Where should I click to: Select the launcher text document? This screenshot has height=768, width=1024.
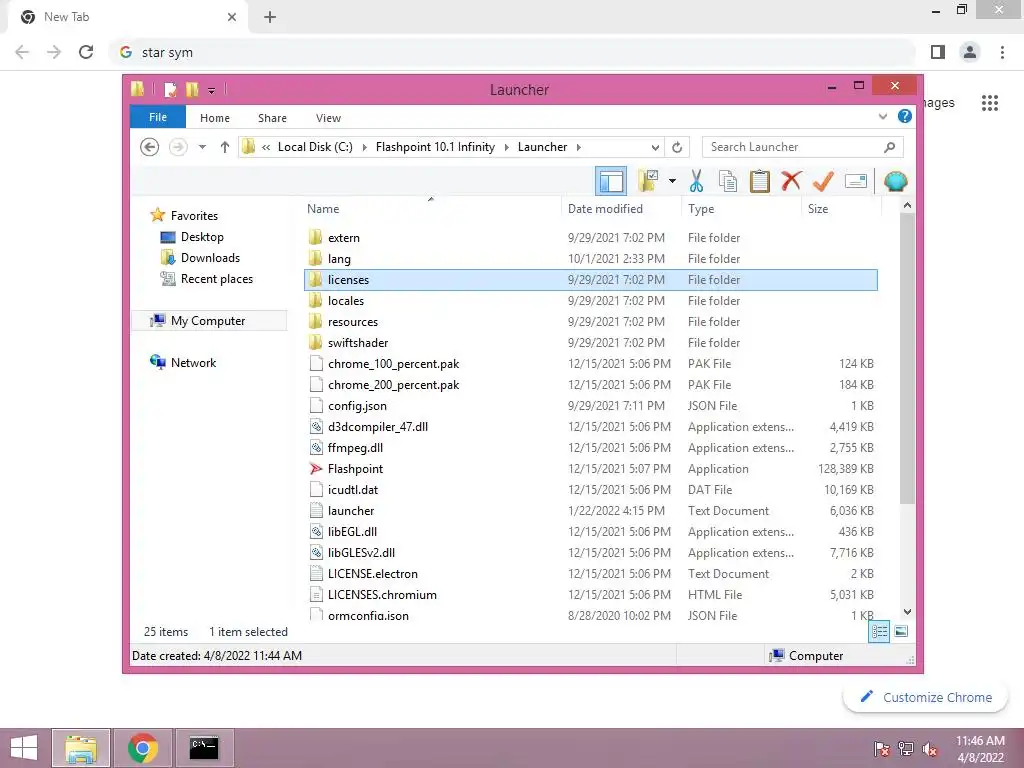tap(590, 511)
